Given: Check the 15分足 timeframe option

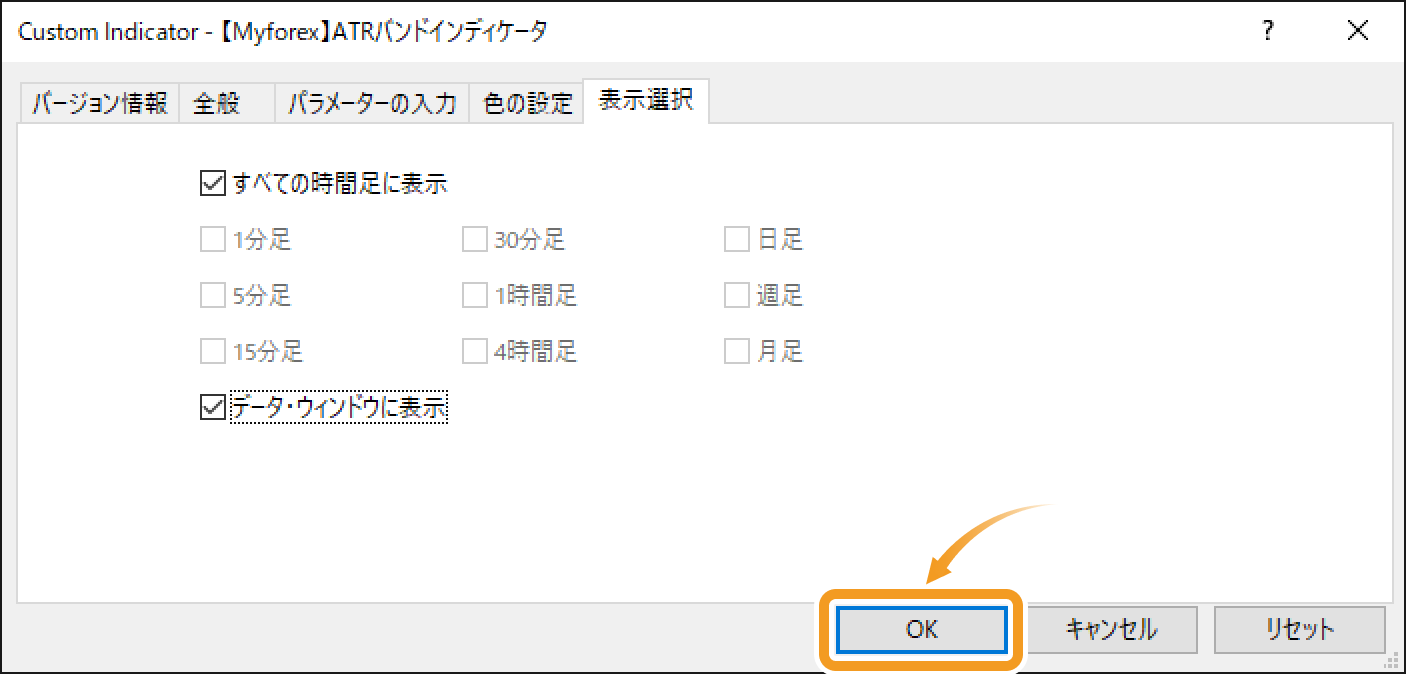Looking at the screenshot, I should click(x=212, y=351).
